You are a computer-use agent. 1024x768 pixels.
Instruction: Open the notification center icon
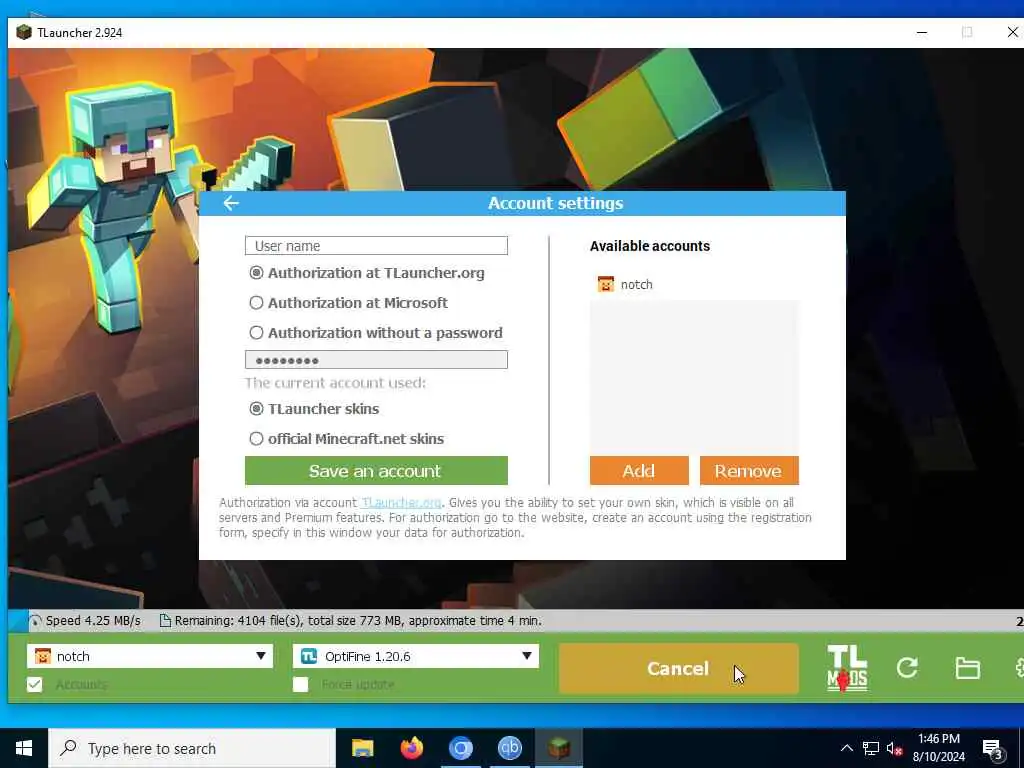click(x=993, y=749)
